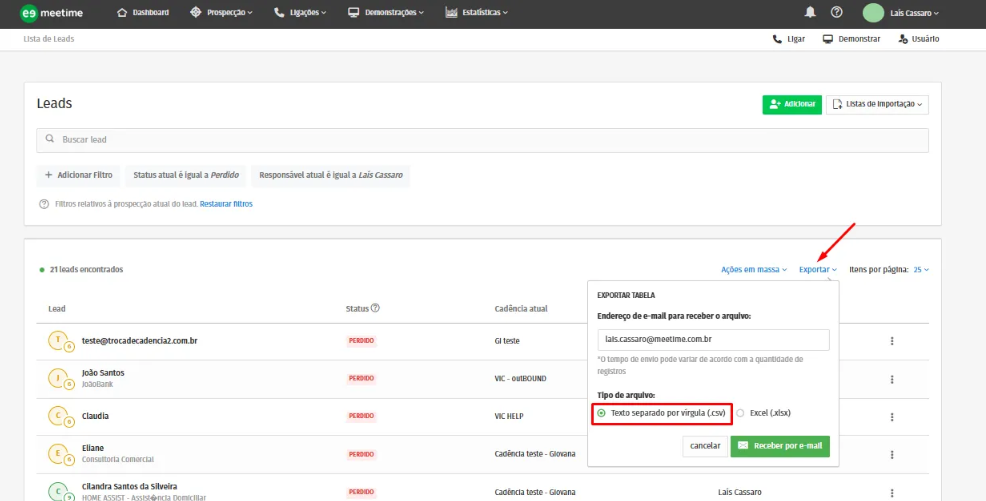Open the Ligações menu

coord(300,13)
